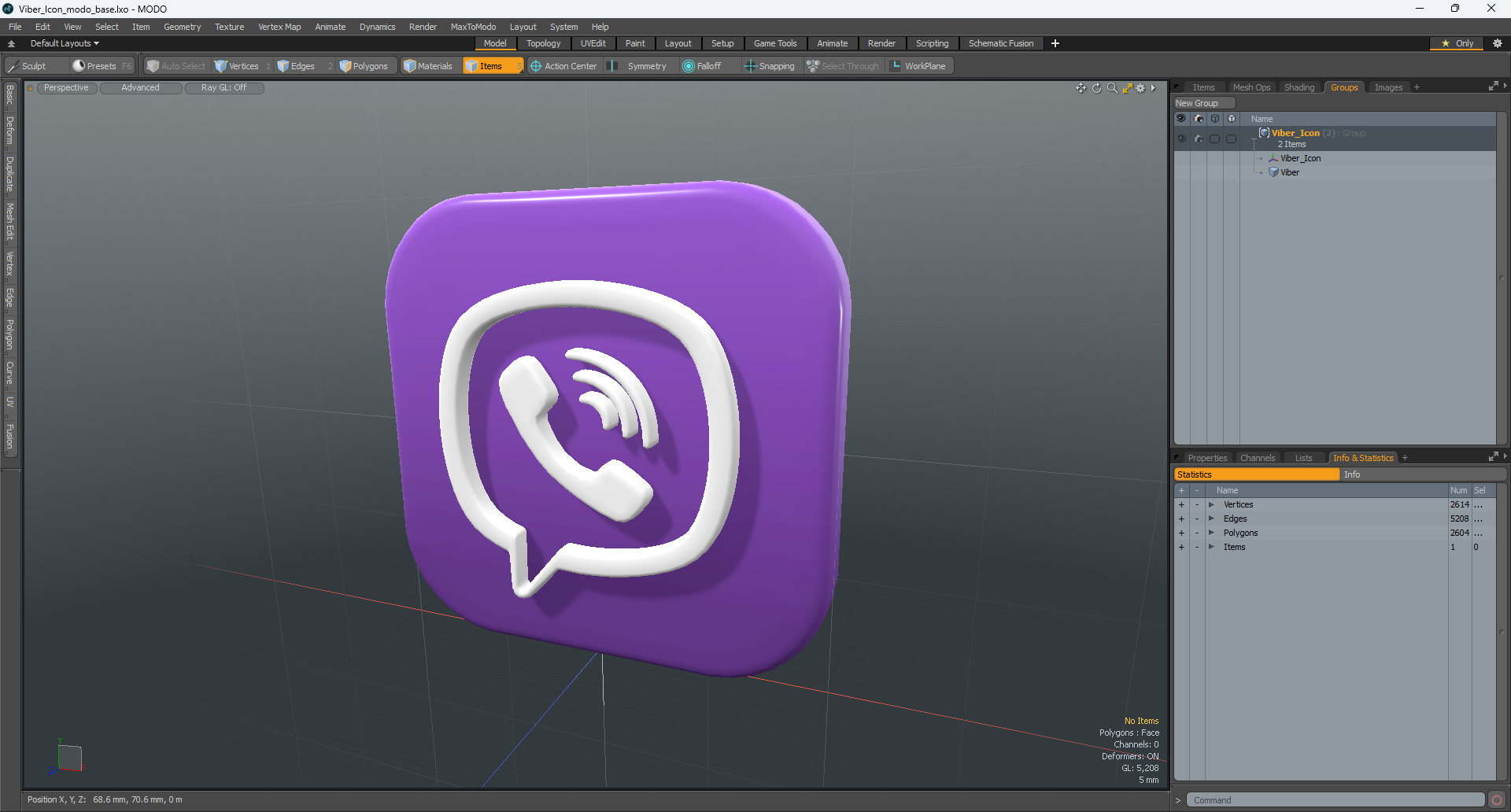This screenshot has height=812, width=1511.
Task: Switch to the Schematic Fusion layout tab
Action: coord(1001,43)
